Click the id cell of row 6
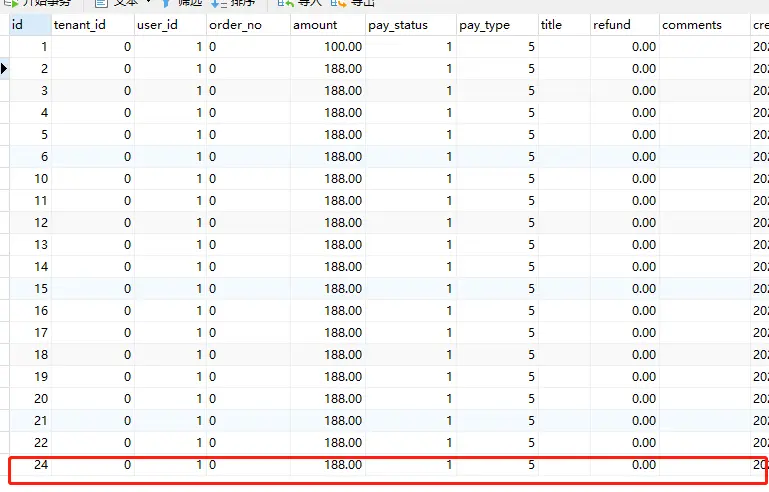 coord(30,157)
